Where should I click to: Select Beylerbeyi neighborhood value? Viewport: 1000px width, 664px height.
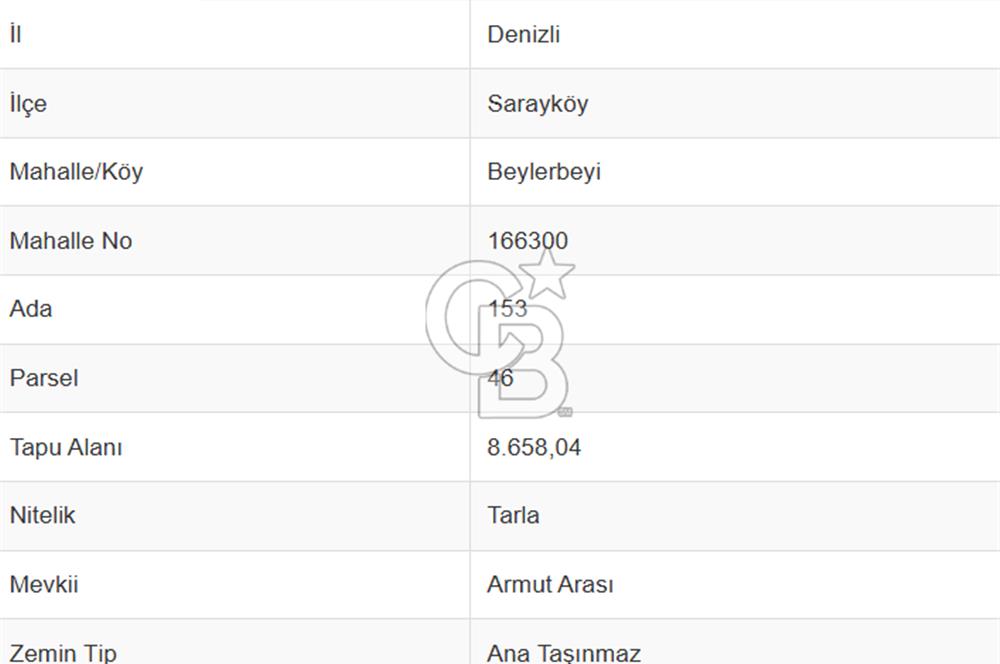pos(544,172)
